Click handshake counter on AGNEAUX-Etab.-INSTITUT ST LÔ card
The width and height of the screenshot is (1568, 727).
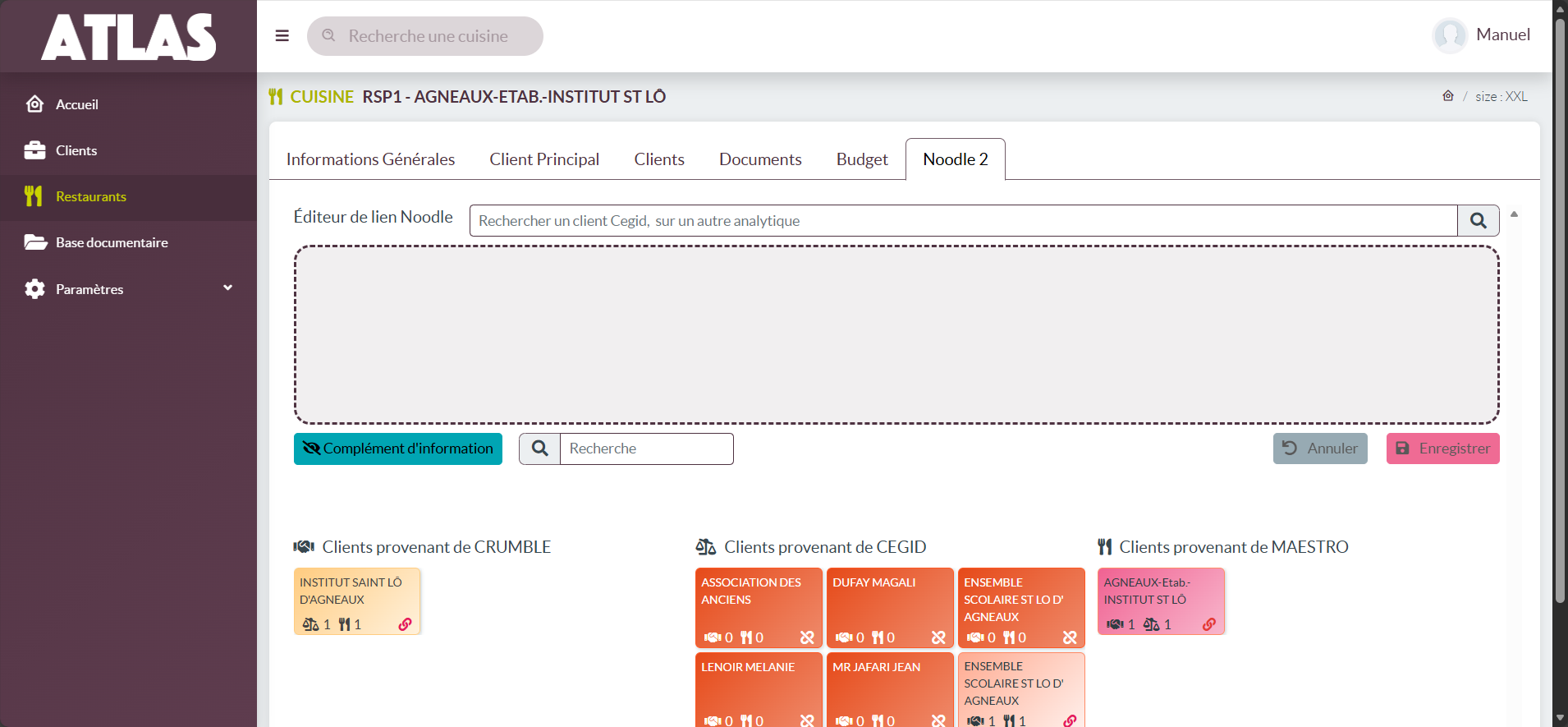click(1121, 624)
